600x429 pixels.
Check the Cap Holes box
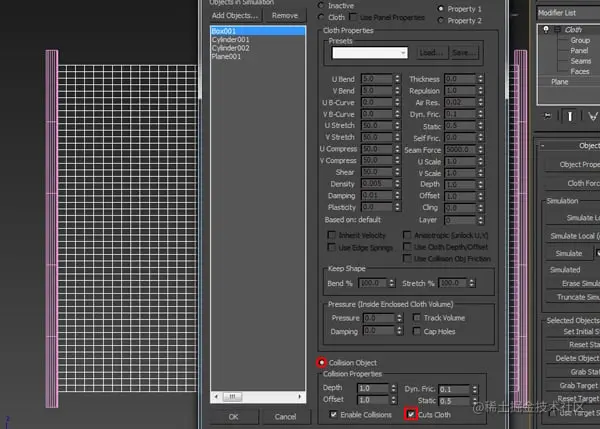click(417, 331)
